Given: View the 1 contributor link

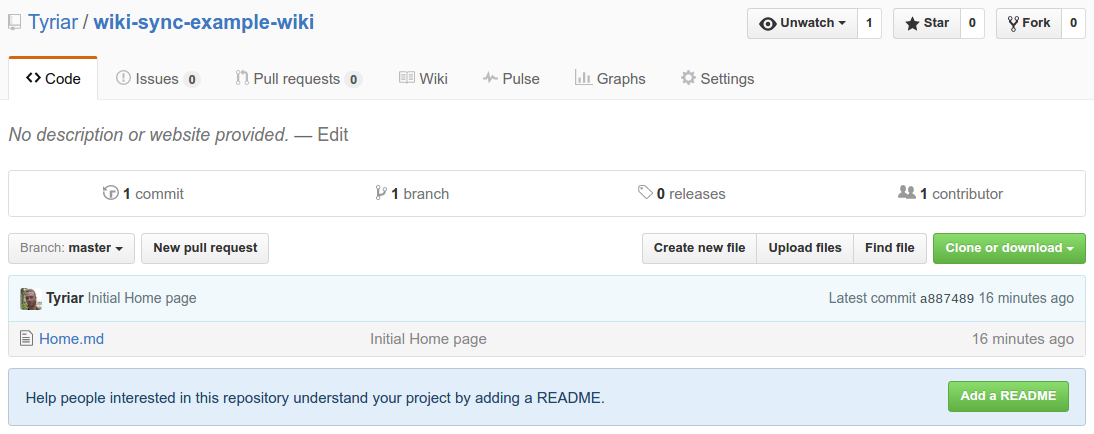Looking at the screenshot, I should [950, 193].
